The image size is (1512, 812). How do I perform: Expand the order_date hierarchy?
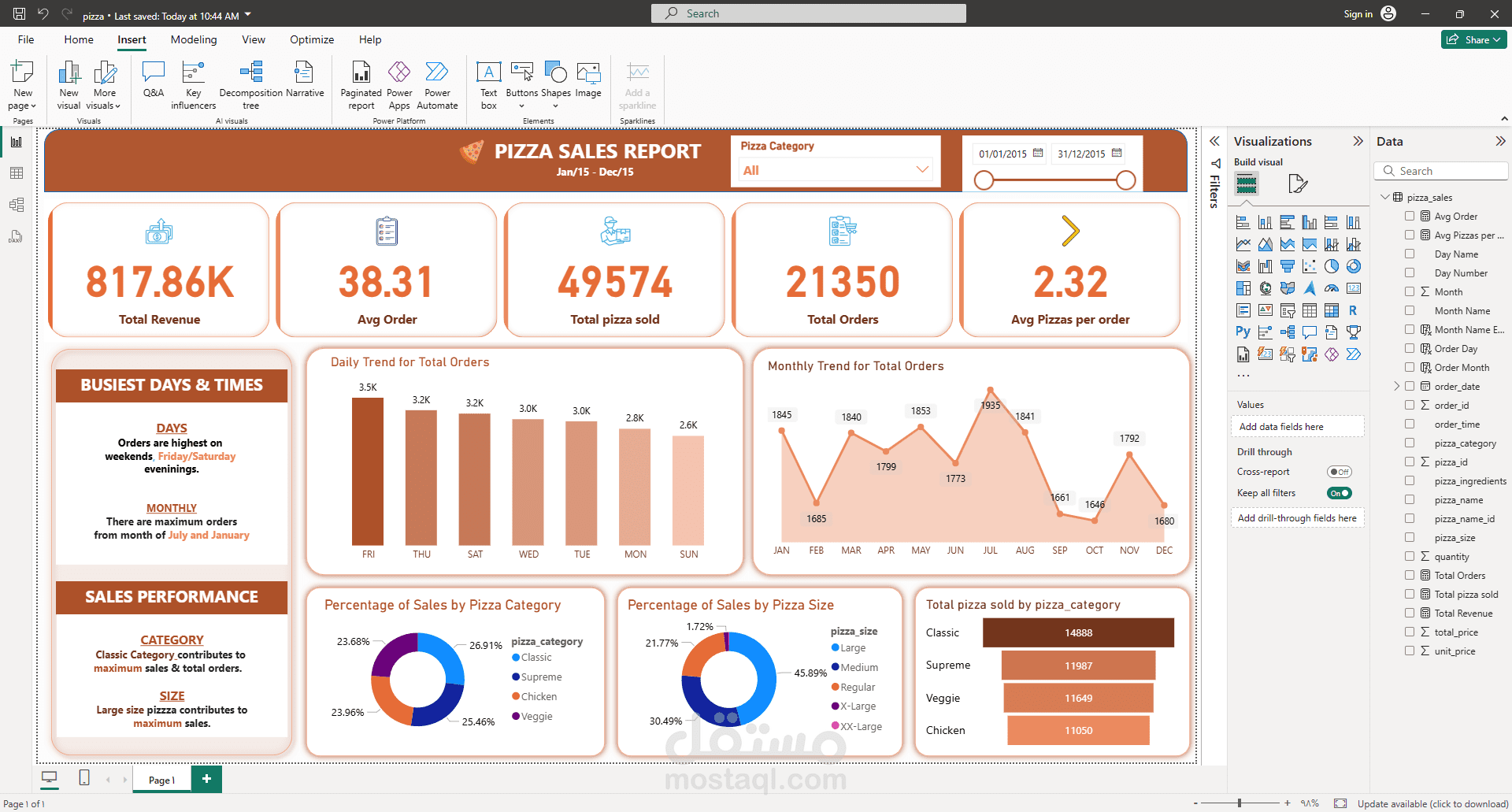coord(1397,386)
